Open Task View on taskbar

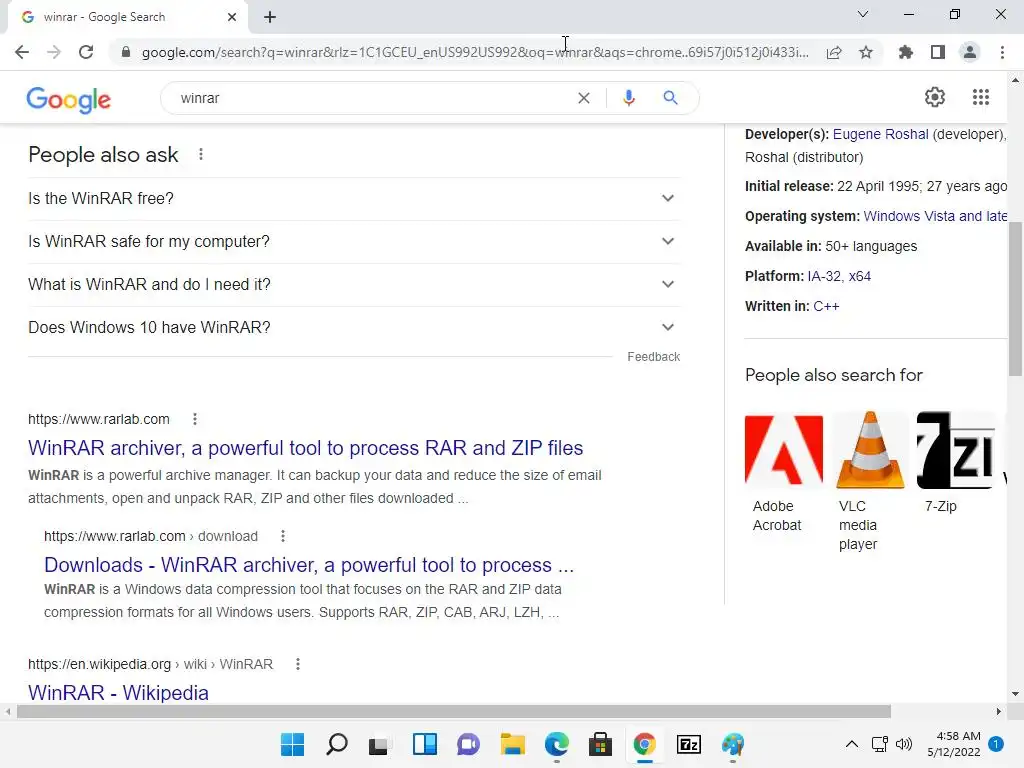pyautogui.click(x=379, y=744)
